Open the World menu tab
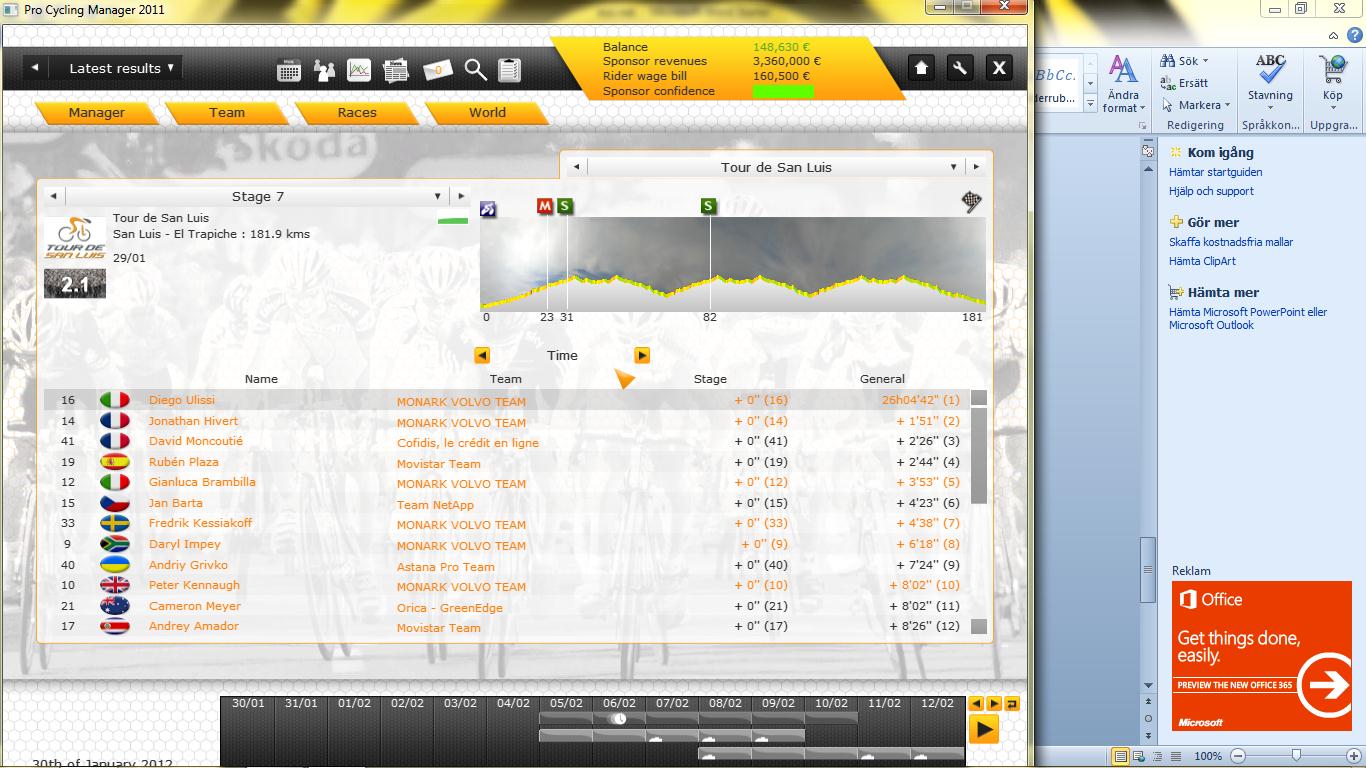 click(x=487, y=113)
